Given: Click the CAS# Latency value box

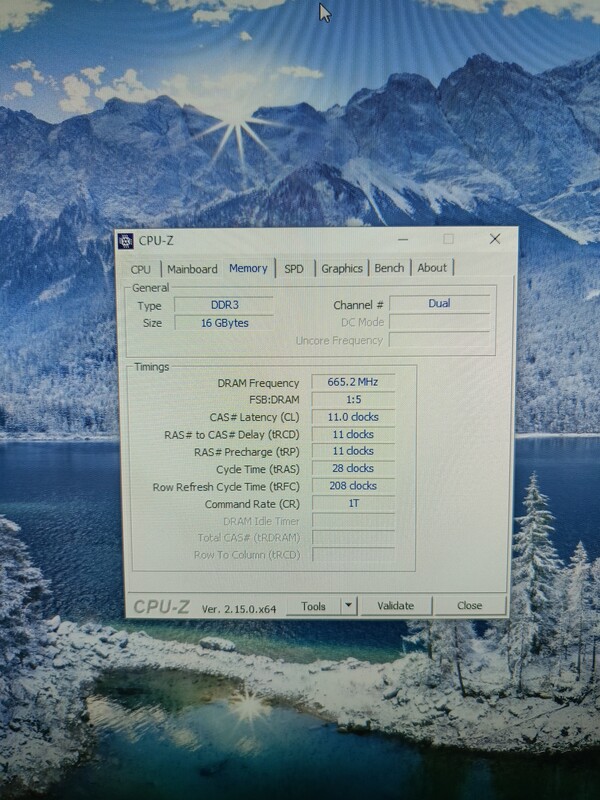Looking at the screenshot, I should (352, 417).
